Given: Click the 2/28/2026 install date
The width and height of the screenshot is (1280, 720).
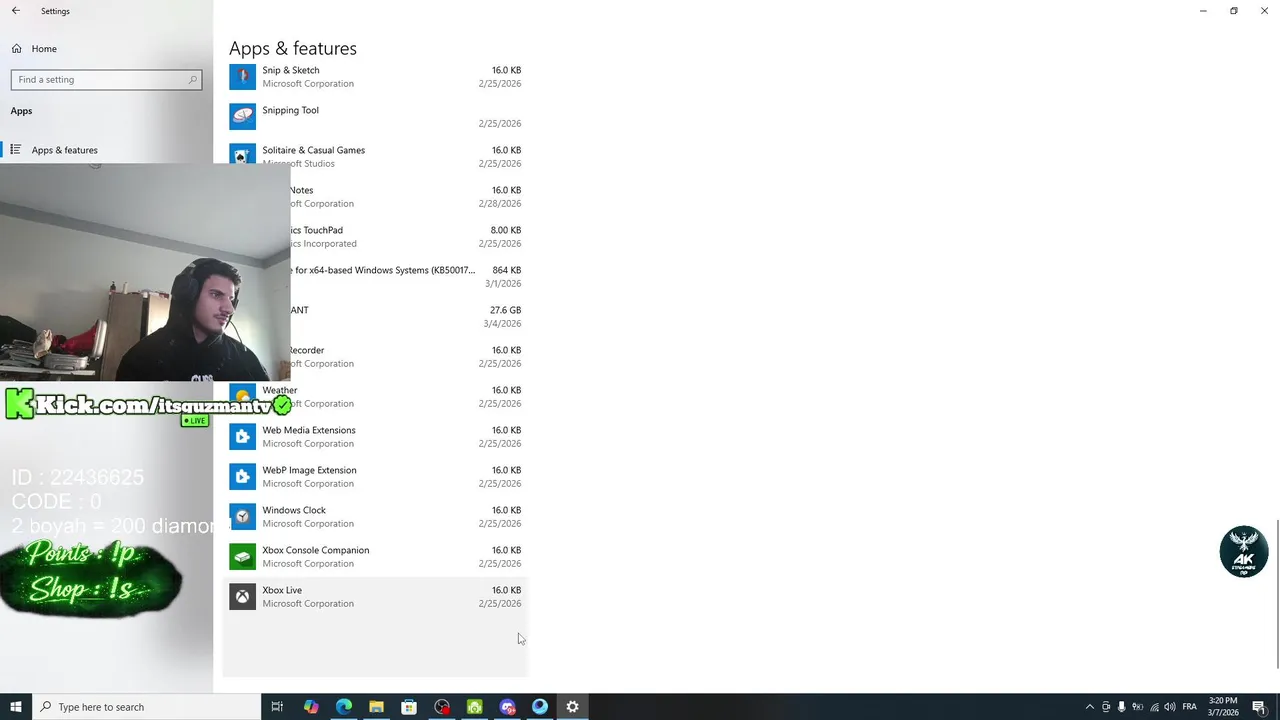Looking at the screenshot, I should pos(500,204).
